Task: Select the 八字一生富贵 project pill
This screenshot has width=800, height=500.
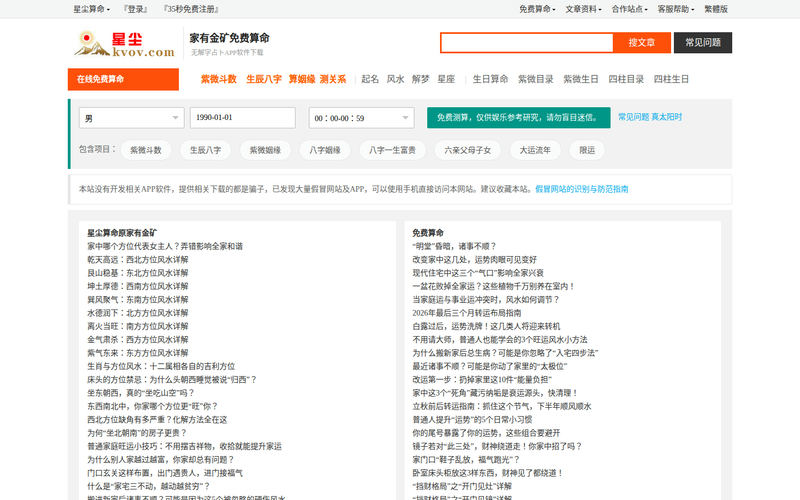Action: (392, 150)
